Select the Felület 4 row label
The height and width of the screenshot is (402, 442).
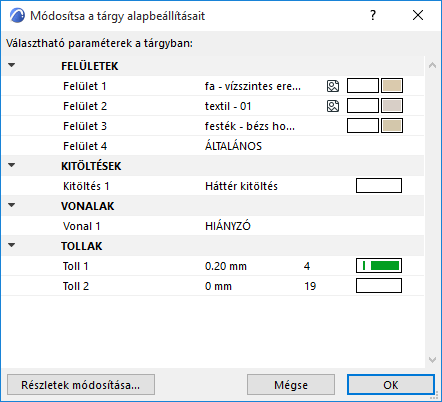tap(85, 146)
